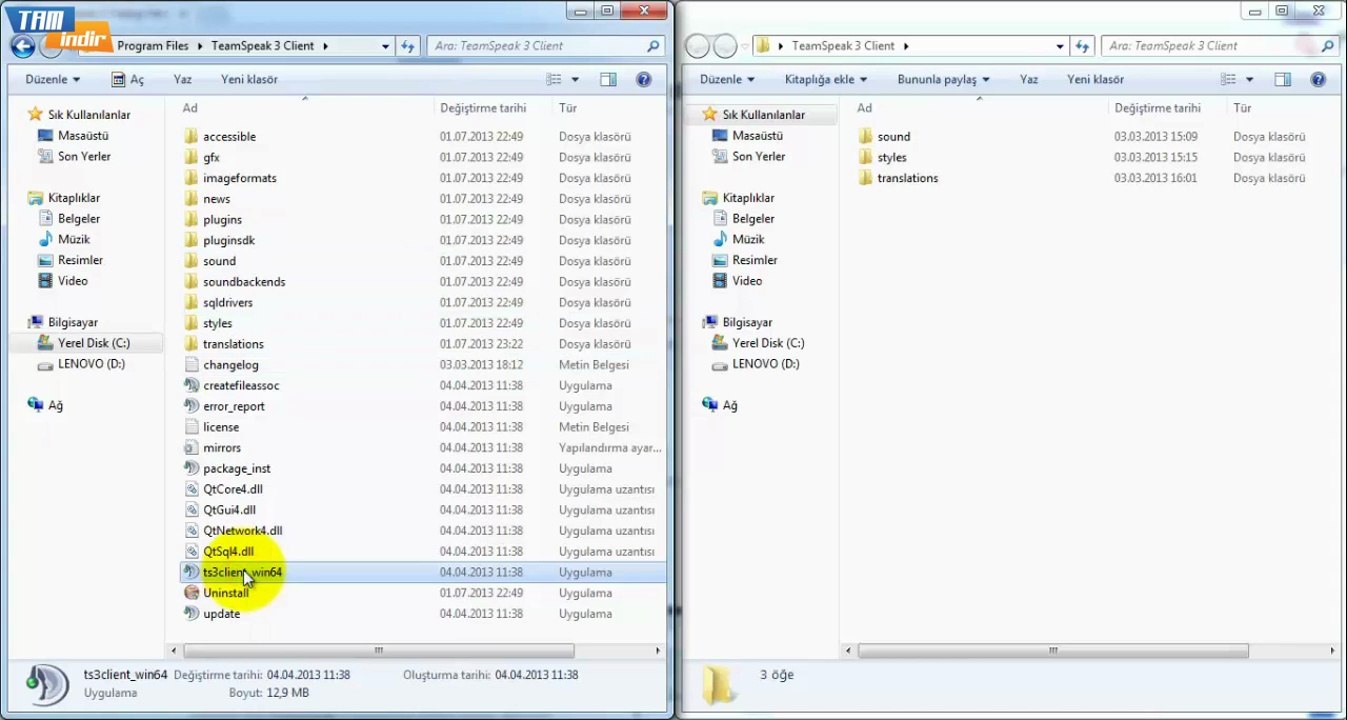Expand the TeamSpeak 3 Client breadcrumb arrow in left window
The image size is (1347, 720).
click(326, 46)
